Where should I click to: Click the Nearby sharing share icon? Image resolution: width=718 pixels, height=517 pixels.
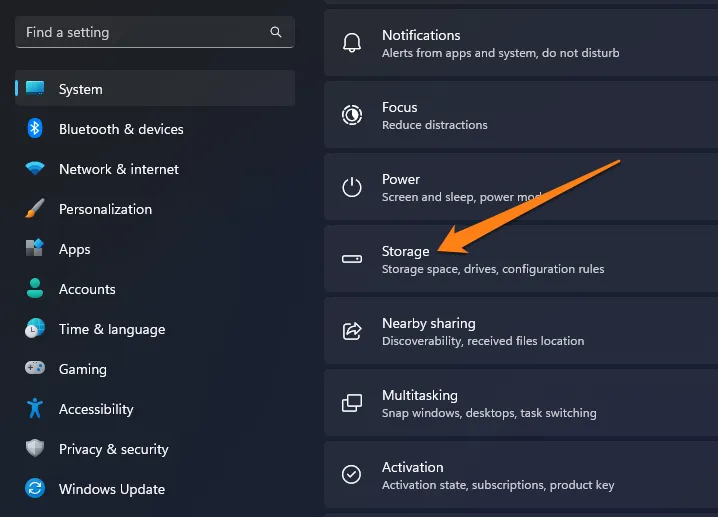352,331
